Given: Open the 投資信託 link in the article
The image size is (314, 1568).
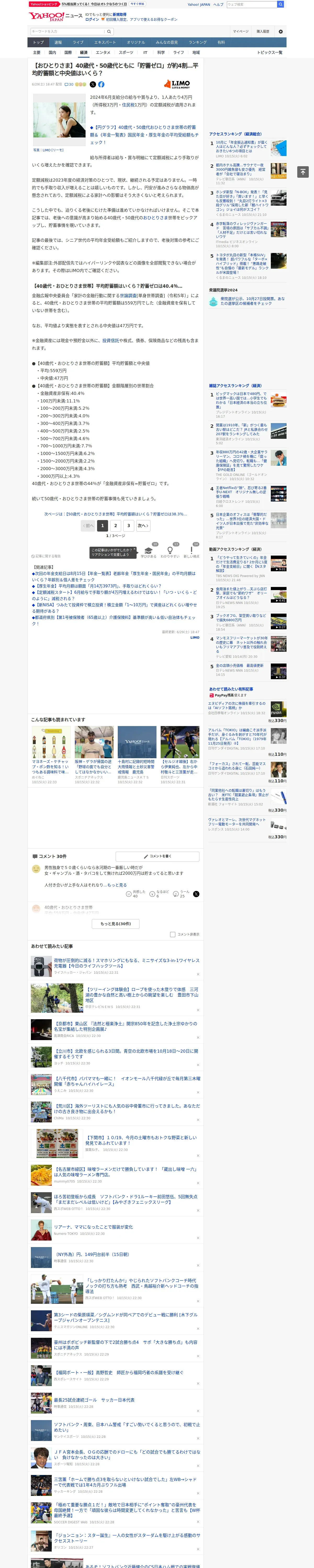Looking at the screenshot, I should [110, 341].
